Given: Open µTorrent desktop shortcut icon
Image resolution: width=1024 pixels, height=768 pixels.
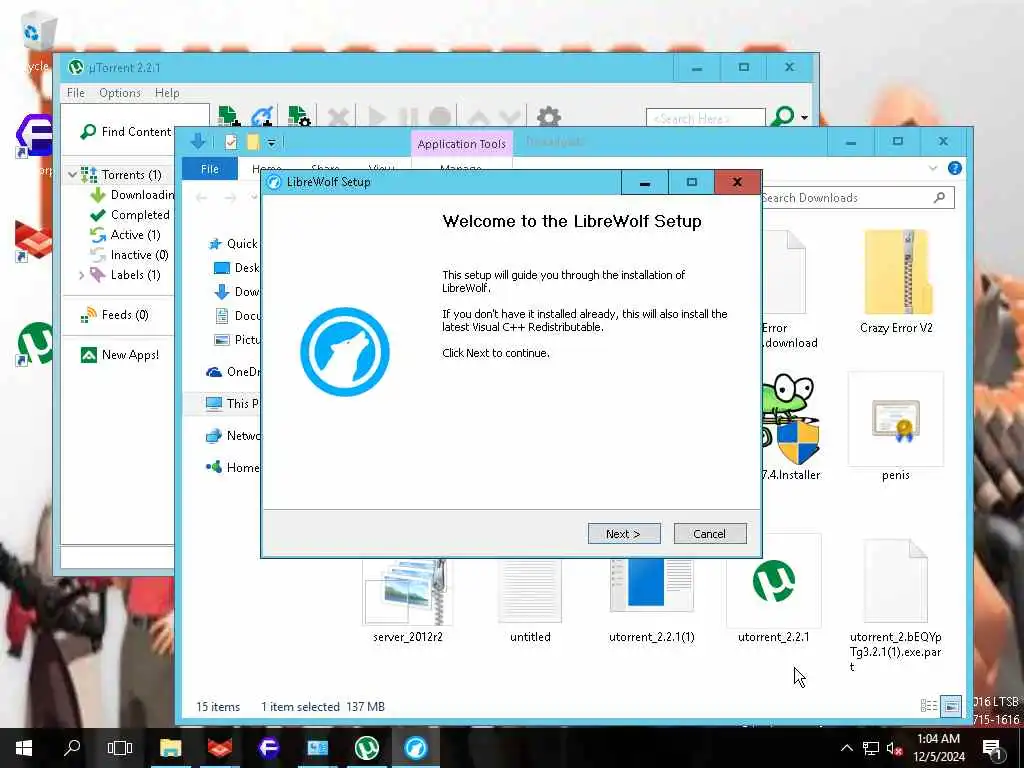Looking at the screenshot, I should click(x=34, y=344).
